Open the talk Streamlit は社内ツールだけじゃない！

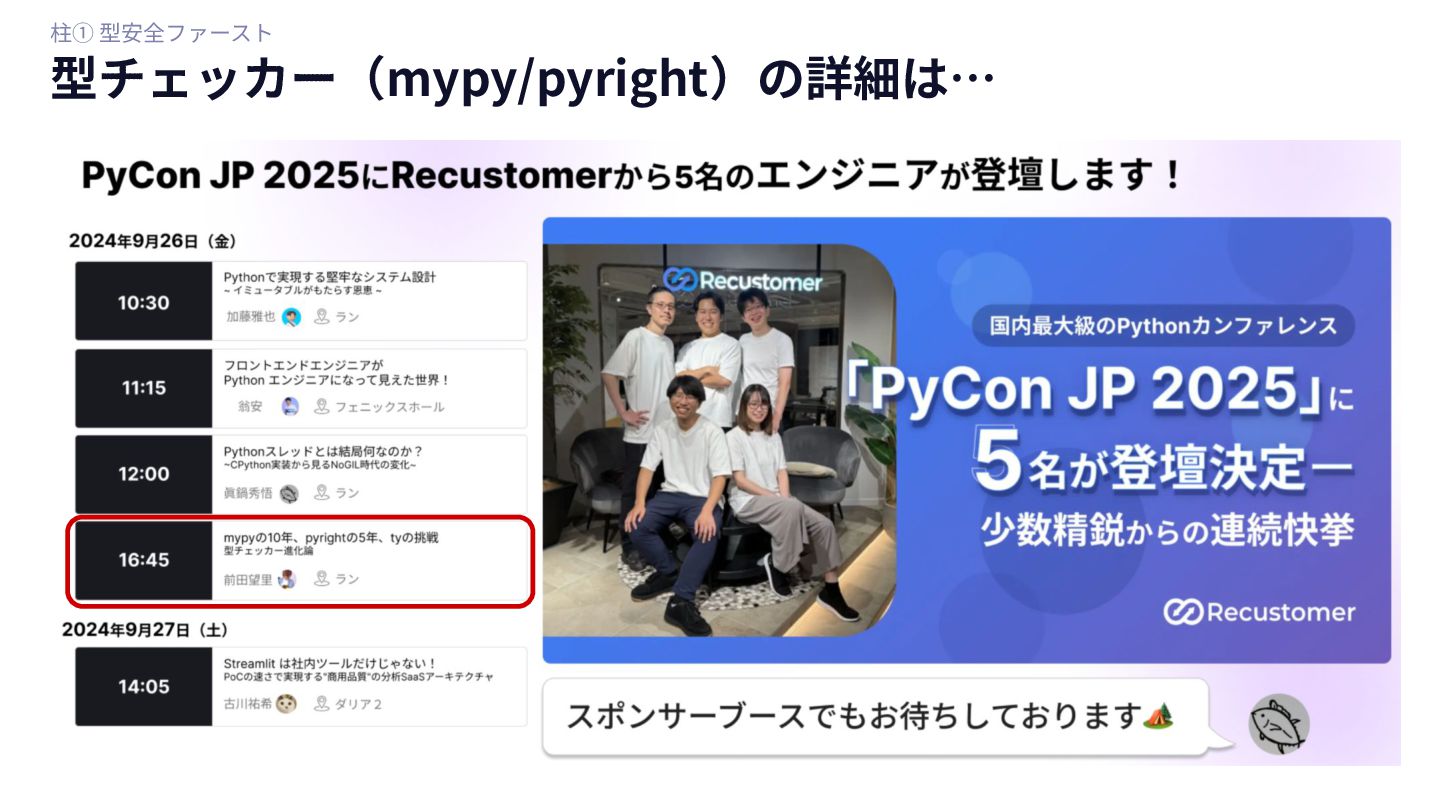(330, 663)
